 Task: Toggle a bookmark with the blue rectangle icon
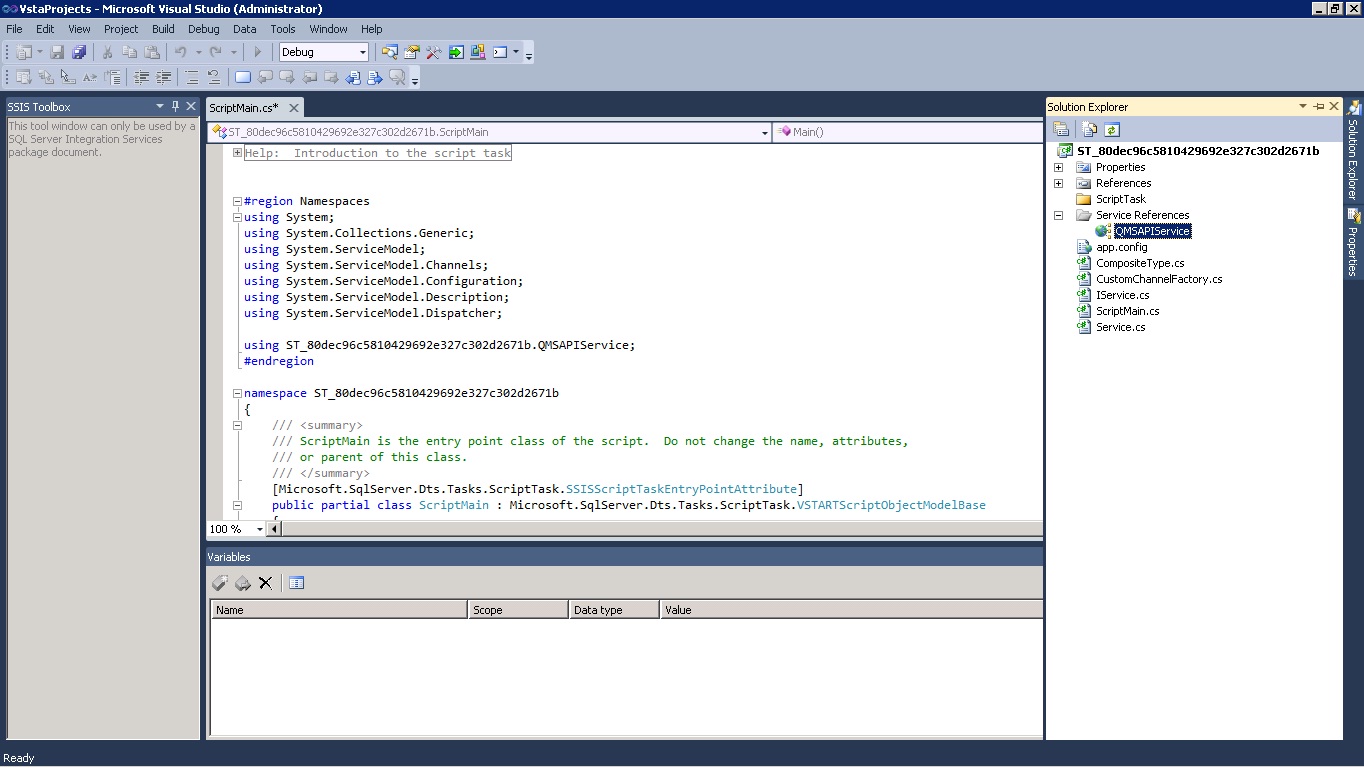click(x=243, y=77)
